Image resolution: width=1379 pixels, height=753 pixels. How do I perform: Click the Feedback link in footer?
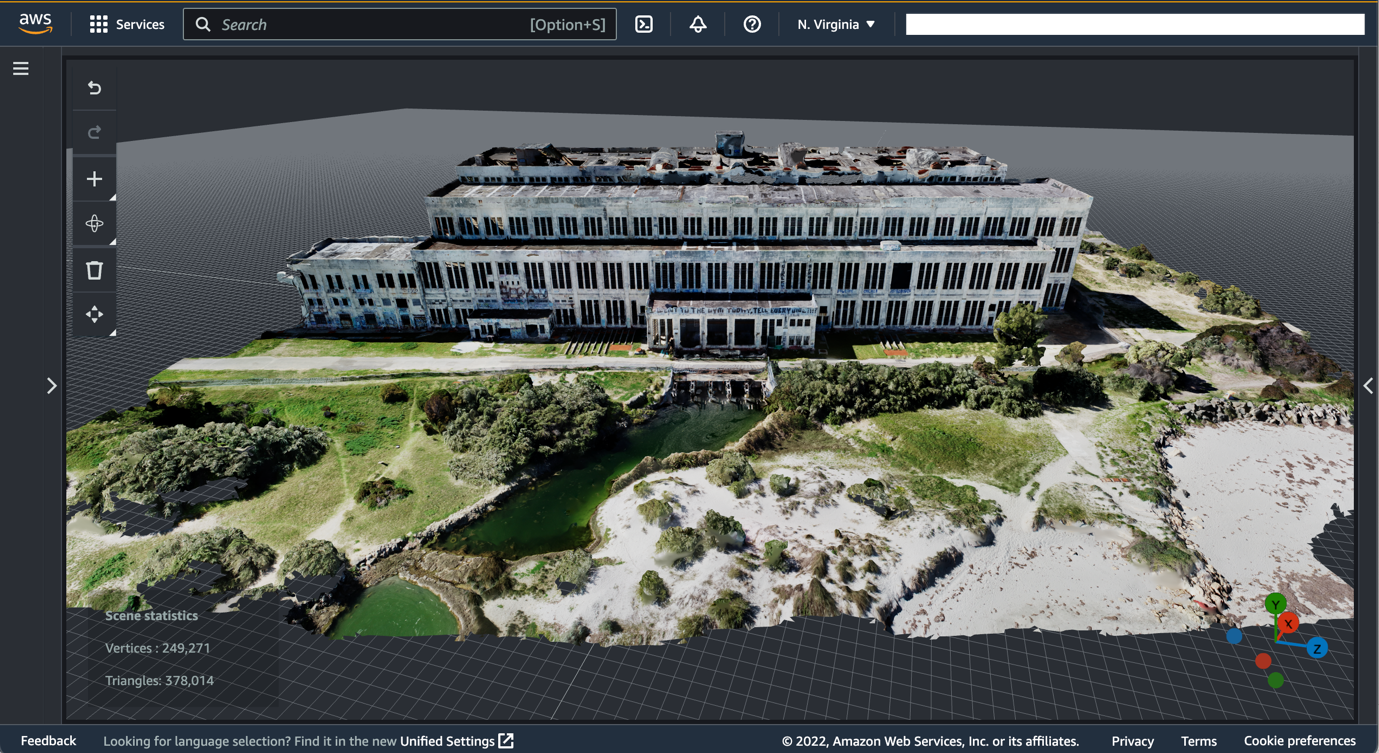pyautogui.click(x=48, y=741)
